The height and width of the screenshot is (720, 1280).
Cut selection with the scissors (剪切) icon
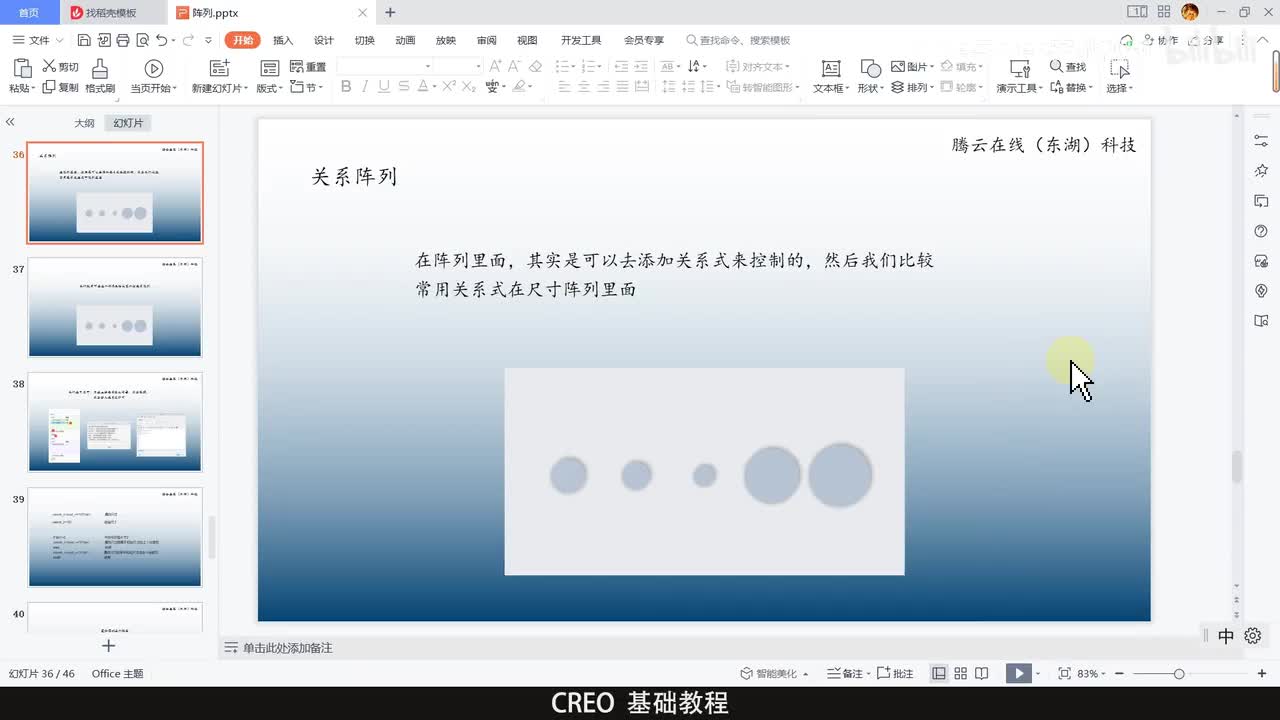coord(49,66)
